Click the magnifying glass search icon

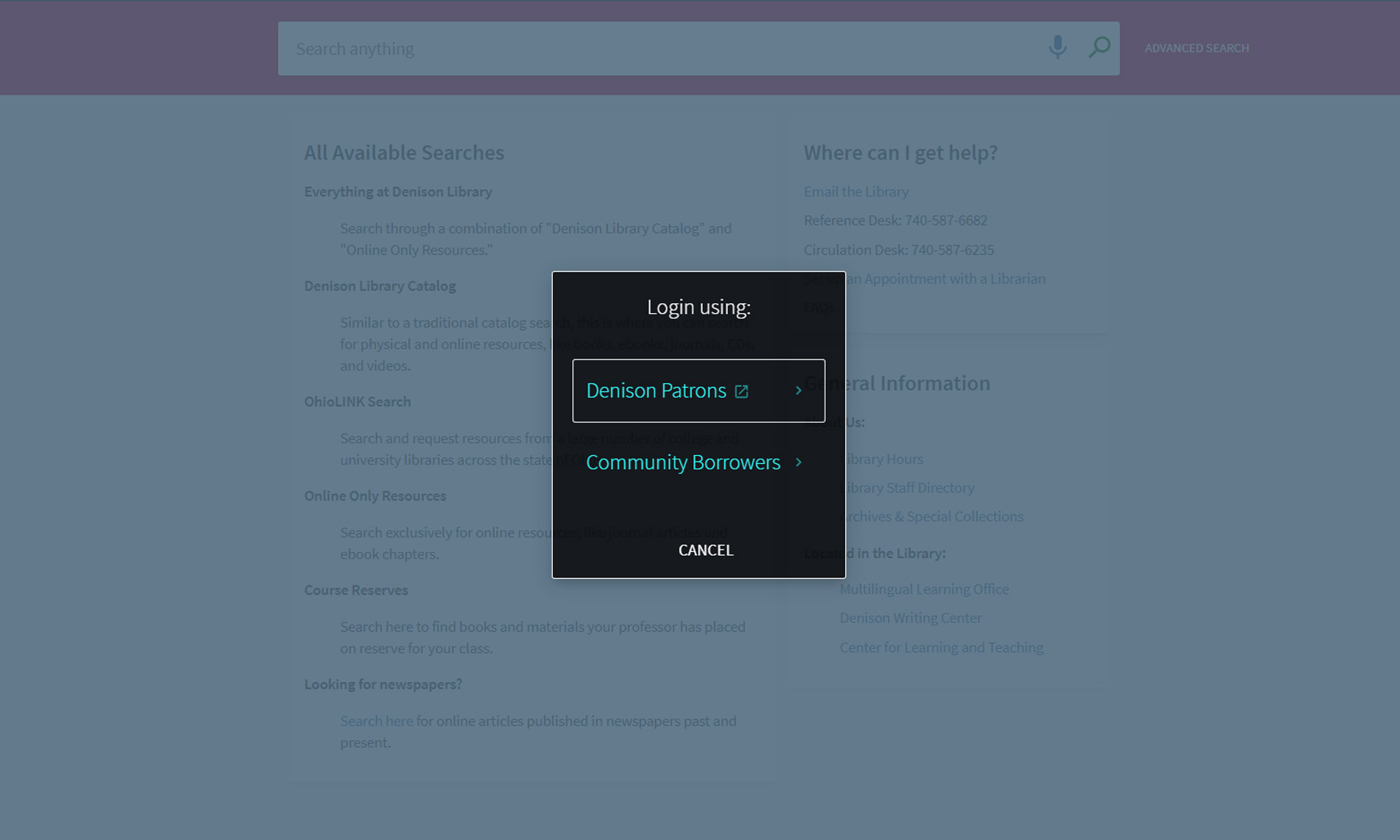coord(1099,48)
